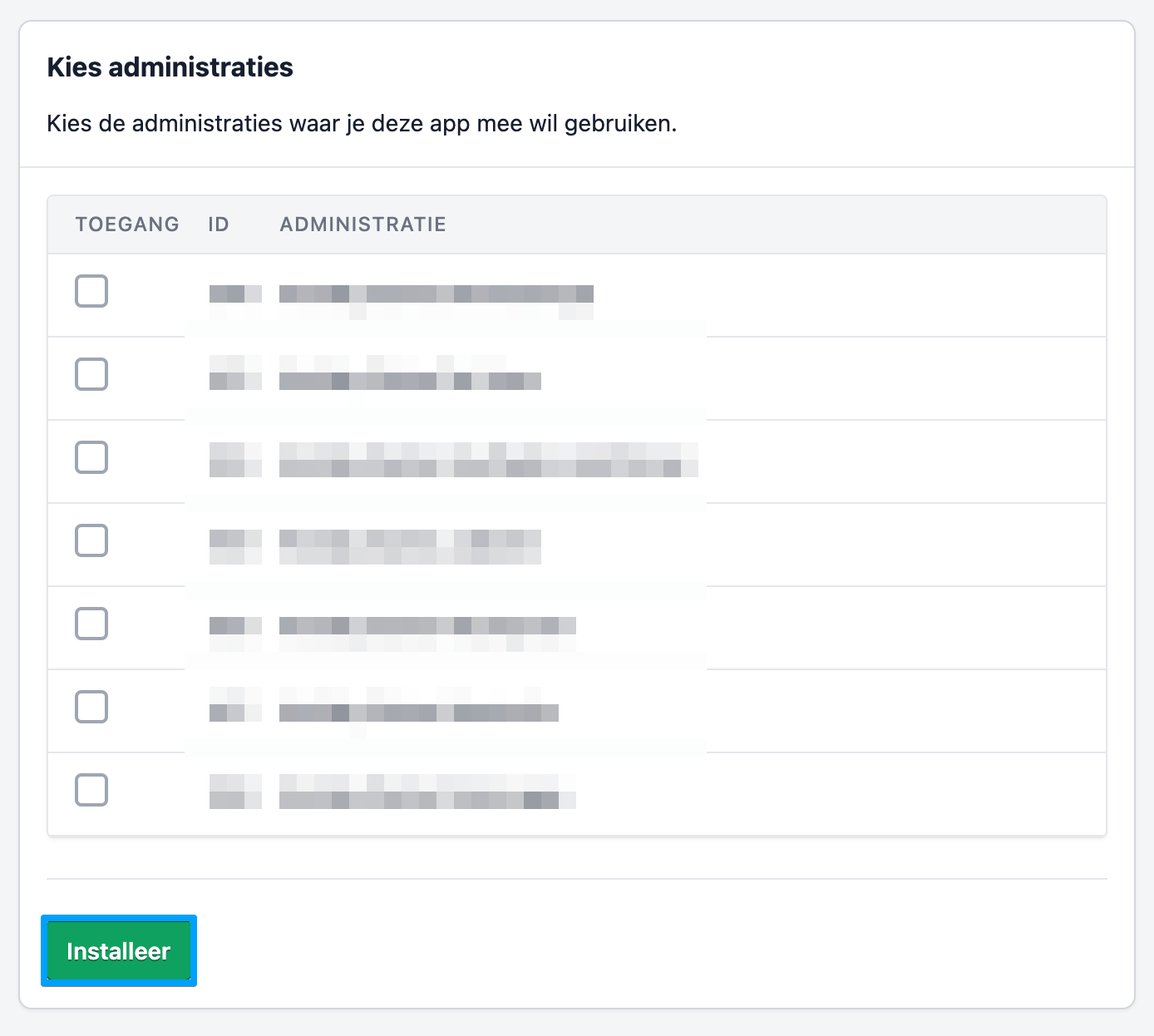This screenshot has width=1154, height=1036.
Task: Tick the second row's Toegang checkbox
Action: (91, 375)
